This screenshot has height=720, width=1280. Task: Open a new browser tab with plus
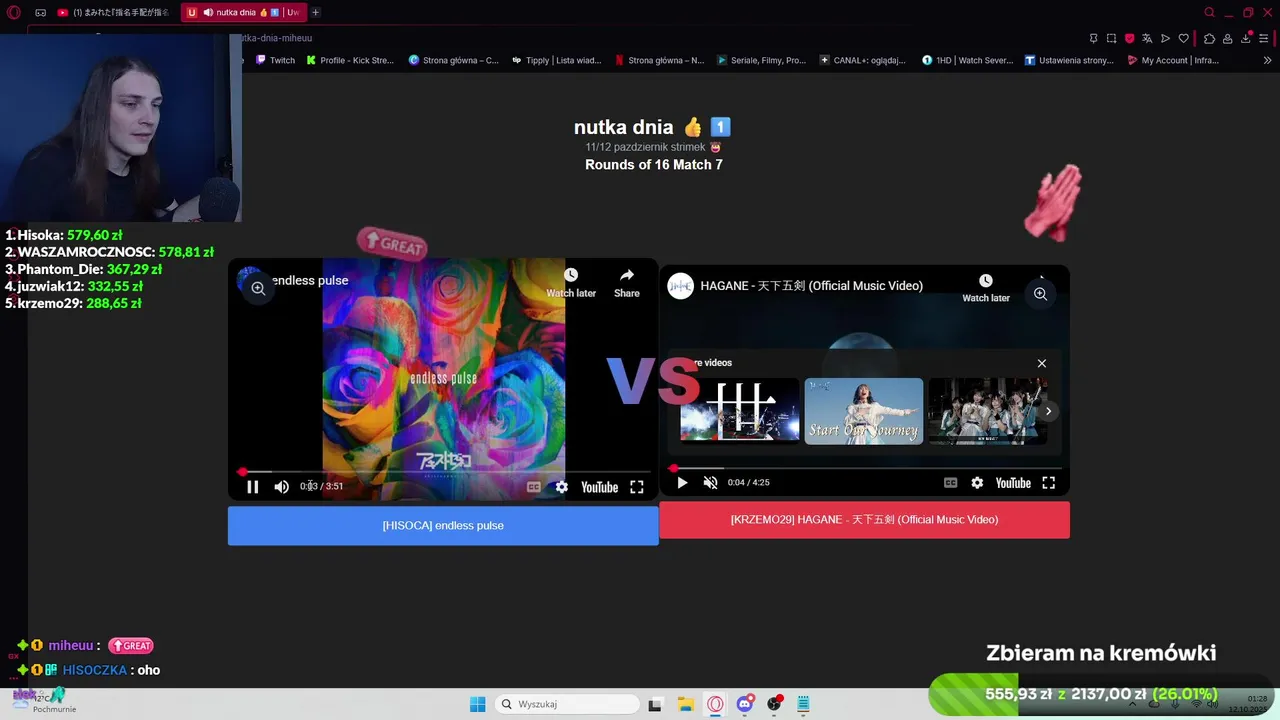point(315,12)
